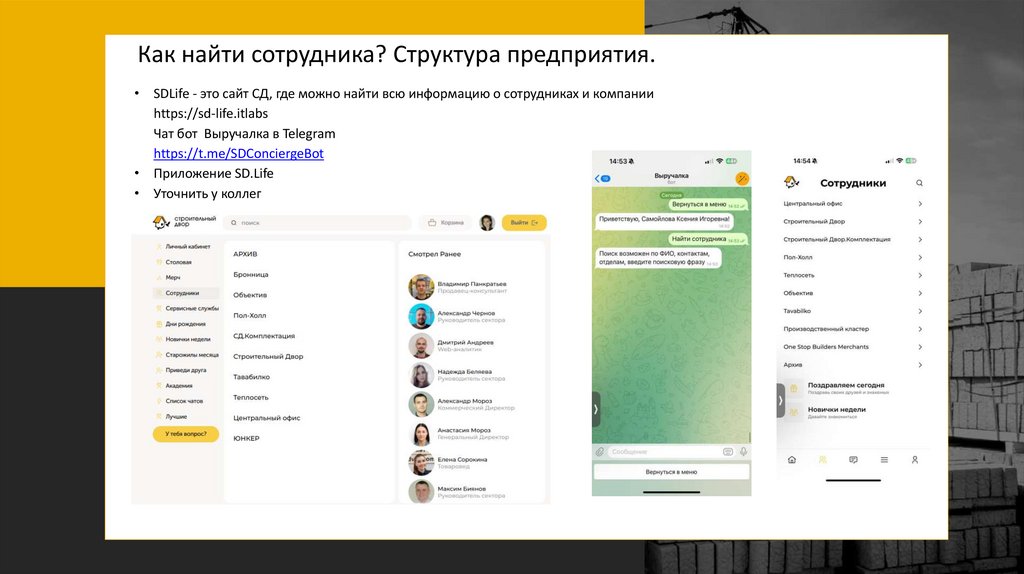
Task: Click the Лучшие sidebar icon
Action: point(159,417)
